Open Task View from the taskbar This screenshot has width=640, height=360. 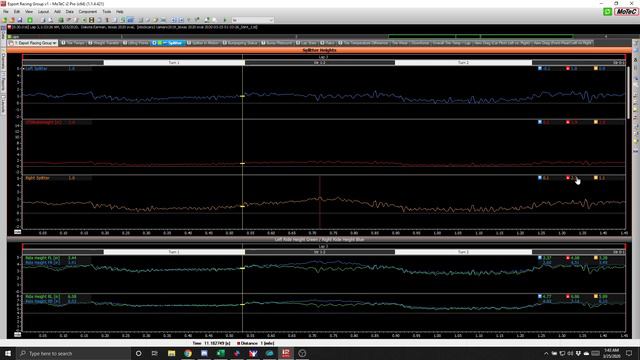pos(155,353)
